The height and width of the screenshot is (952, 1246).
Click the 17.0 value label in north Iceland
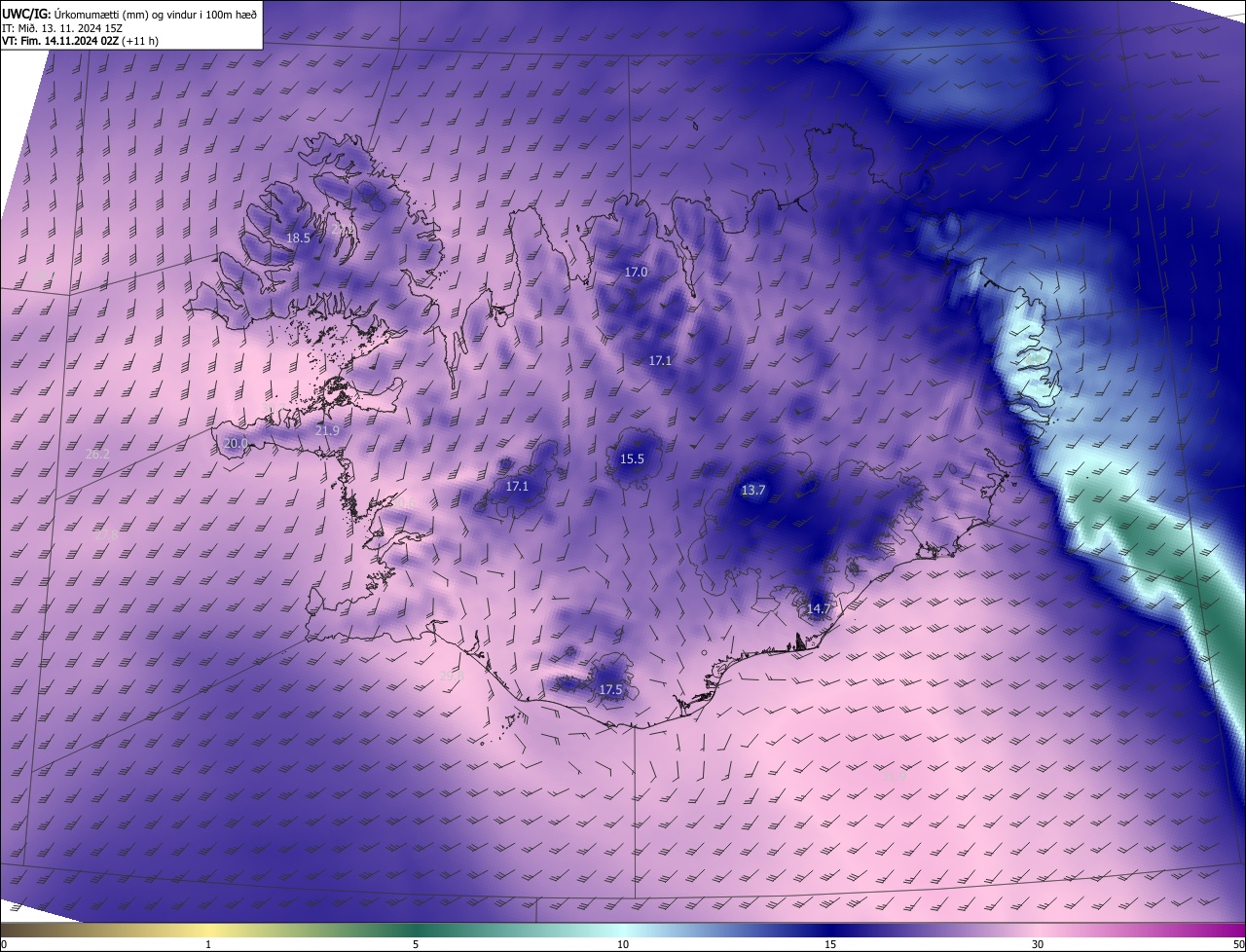(636, 273)
